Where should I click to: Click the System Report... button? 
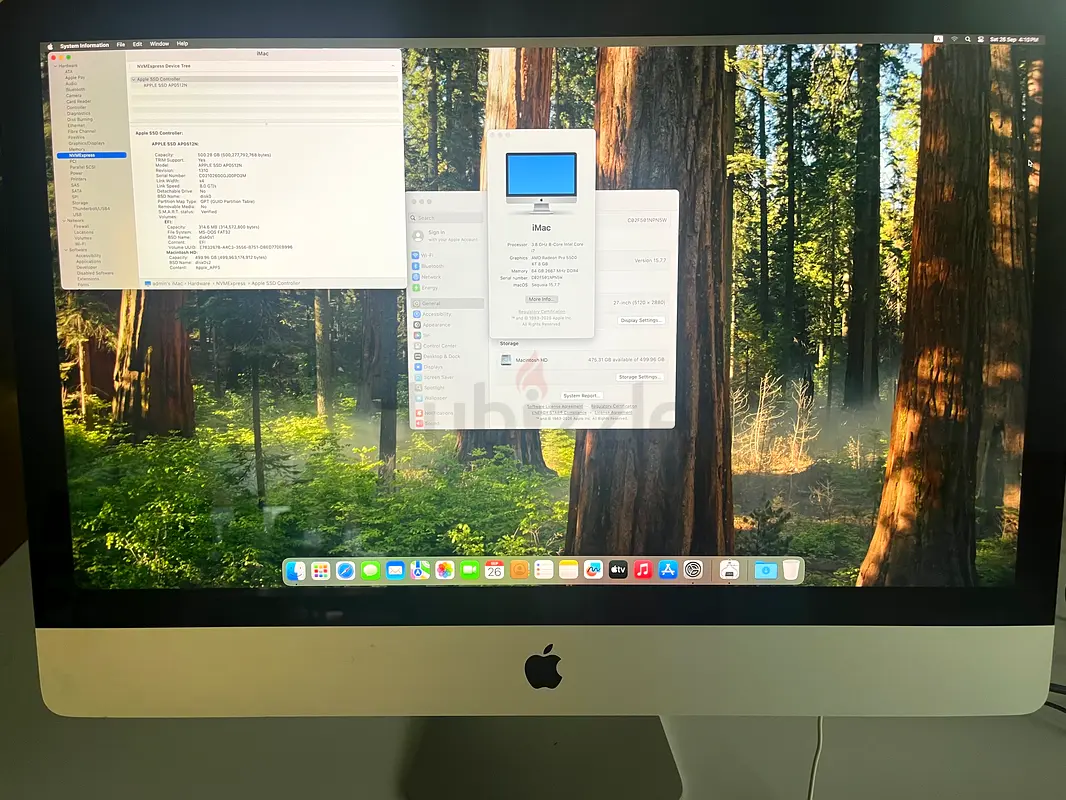coord(581,396)
